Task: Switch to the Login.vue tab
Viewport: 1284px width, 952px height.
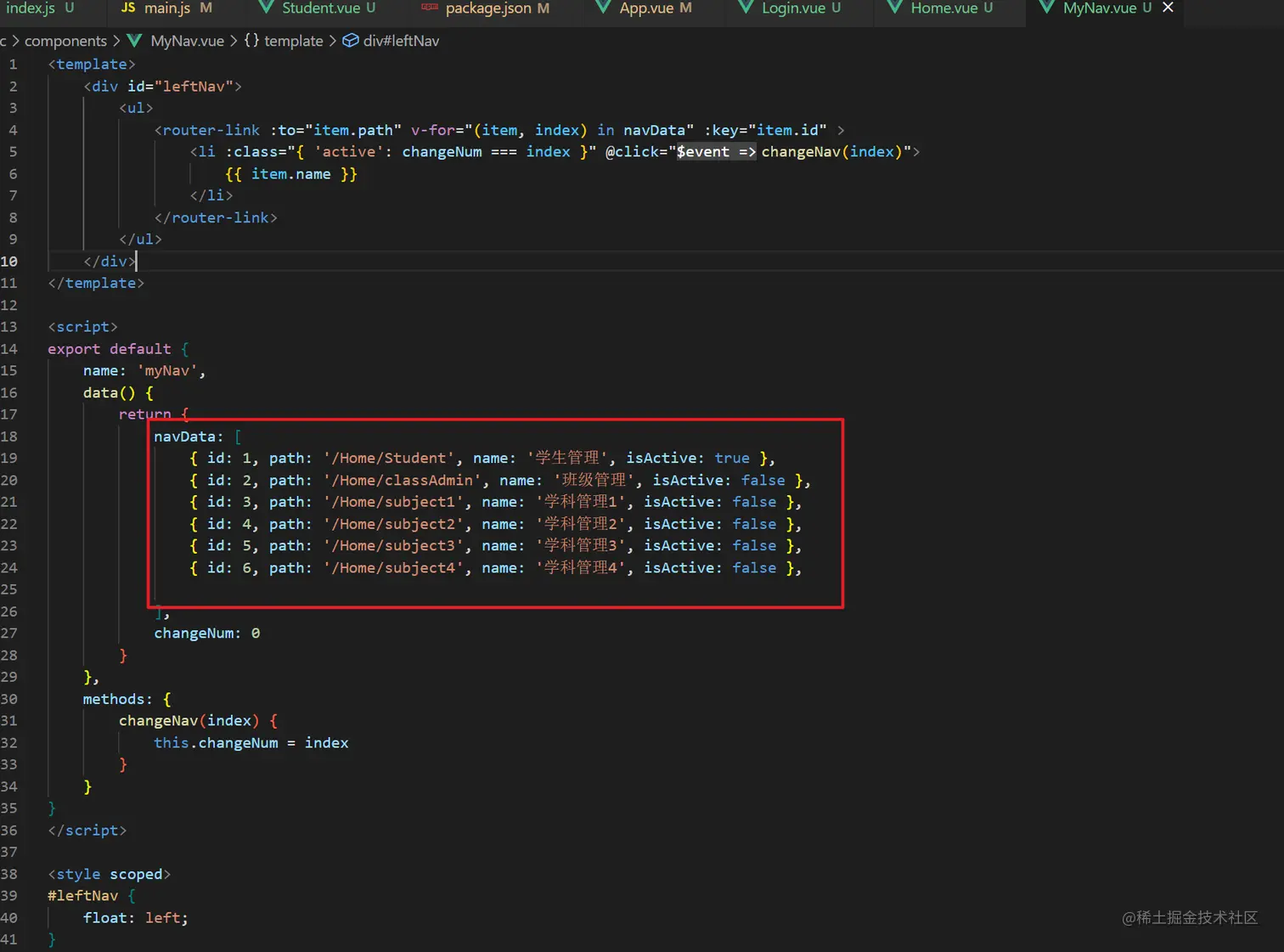Action: 792,8
